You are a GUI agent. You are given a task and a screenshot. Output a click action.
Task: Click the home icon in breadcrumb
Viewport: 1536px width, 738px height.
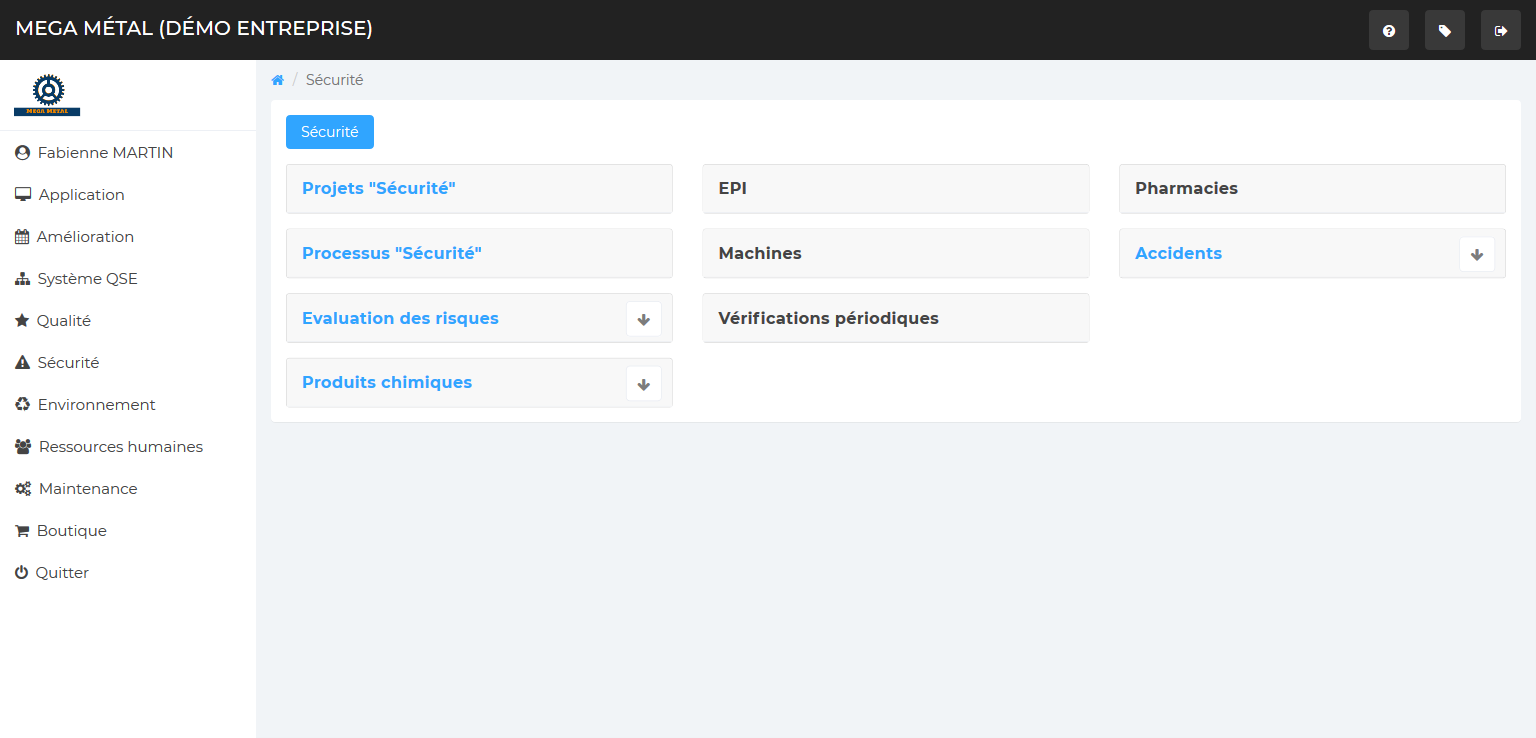(x=278, y=80)
